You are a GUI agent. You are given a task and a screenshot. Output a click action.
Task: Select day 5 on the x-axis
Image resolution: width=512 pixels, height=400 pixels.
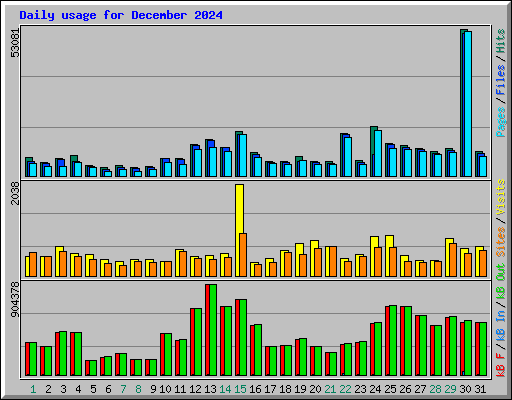93,389
